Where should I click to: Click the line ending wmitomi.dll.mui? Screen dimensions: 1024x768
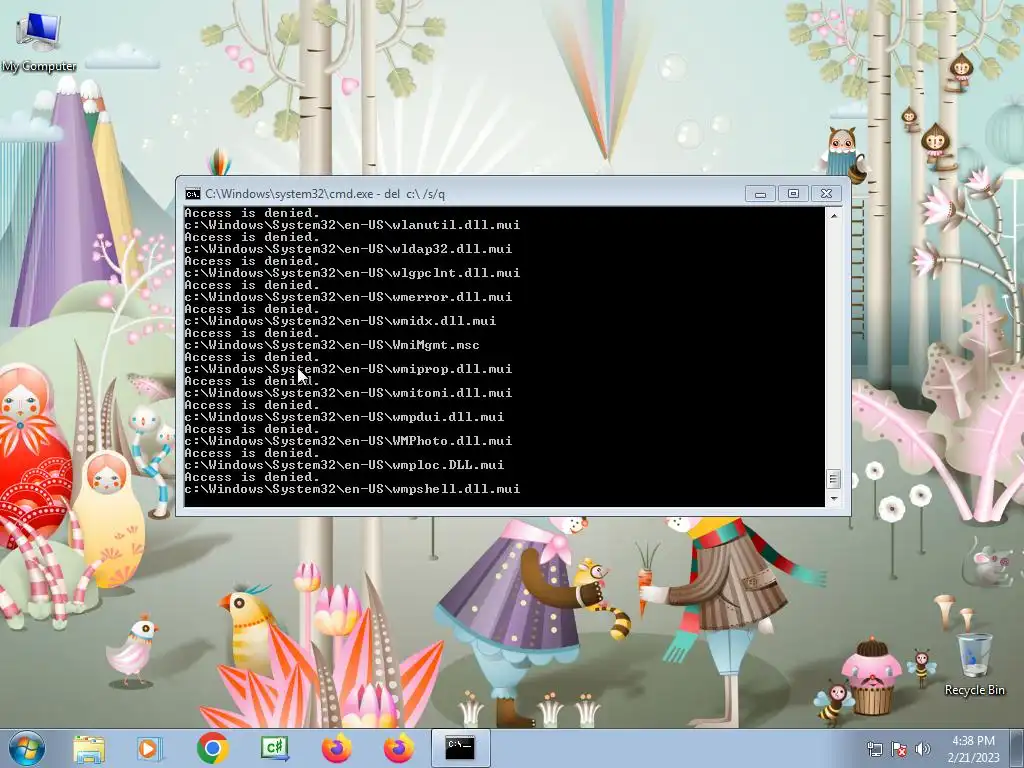click(x=348, y=393)
